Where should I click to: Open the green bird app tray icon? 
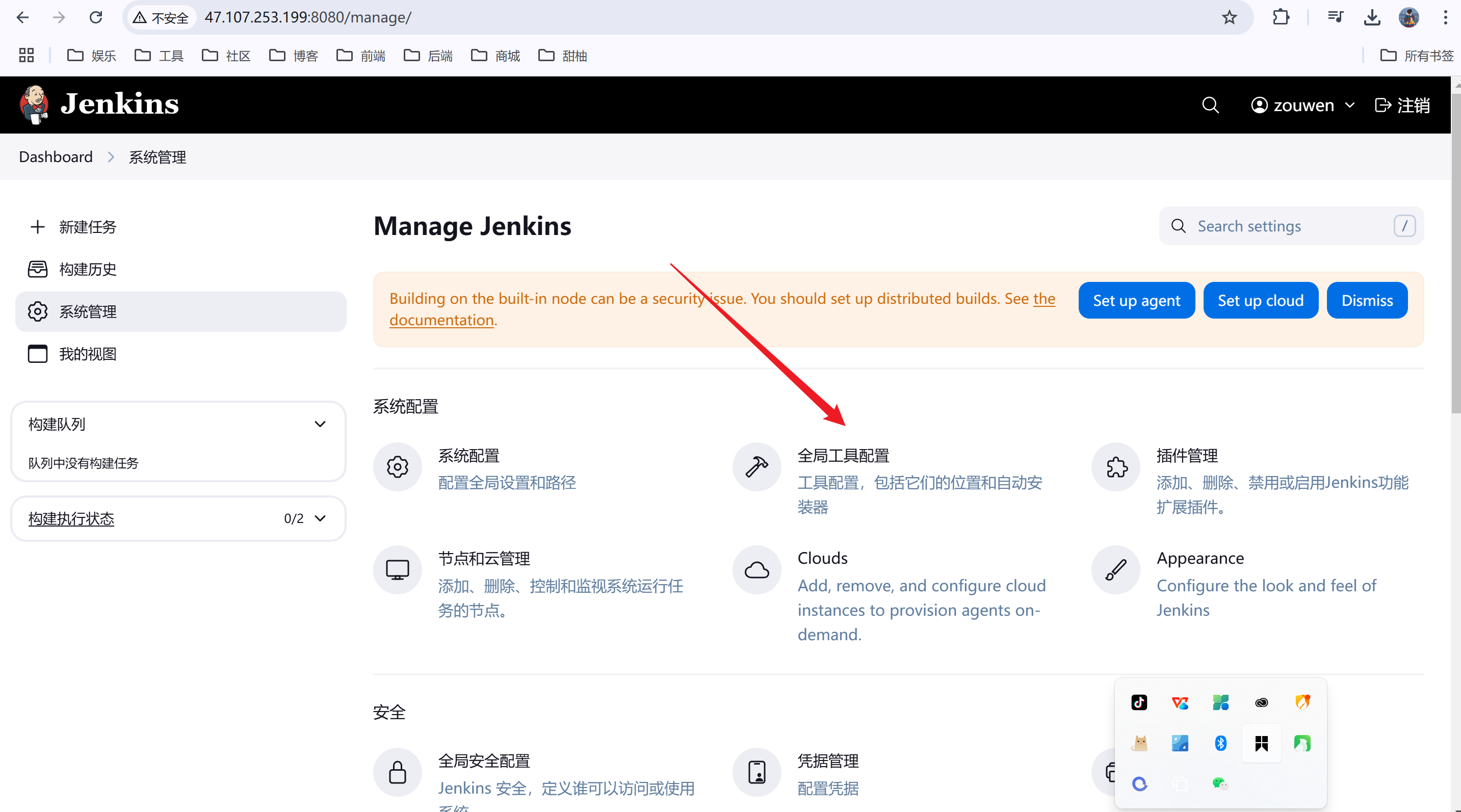(1302, 743)
